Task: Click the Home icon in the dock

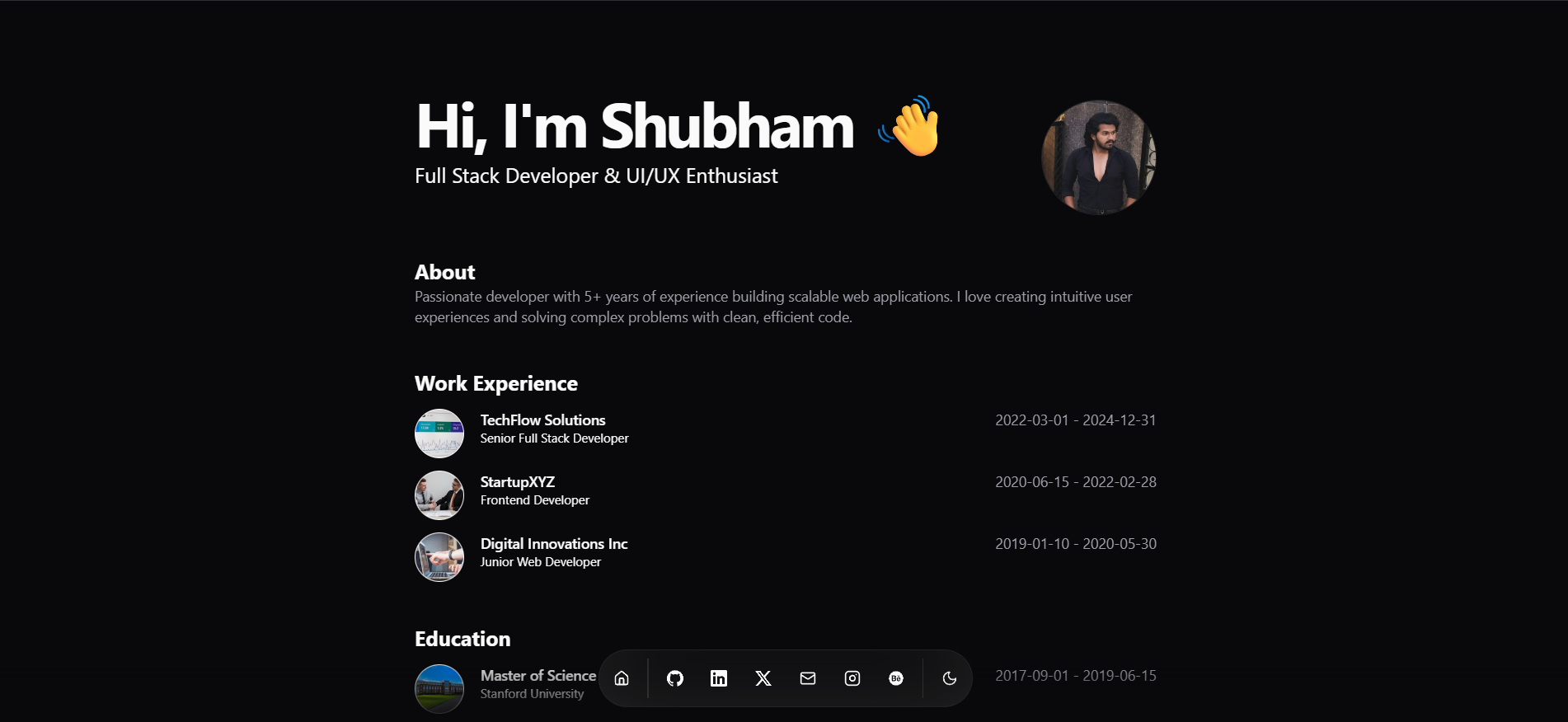Action: [622, 678]
